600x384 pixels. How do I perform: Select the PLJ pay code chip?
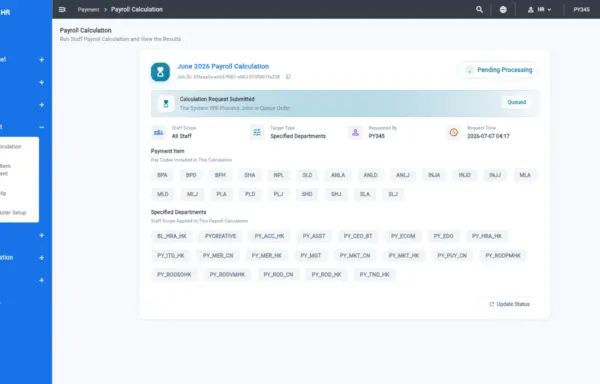click(x=278, y=194)
